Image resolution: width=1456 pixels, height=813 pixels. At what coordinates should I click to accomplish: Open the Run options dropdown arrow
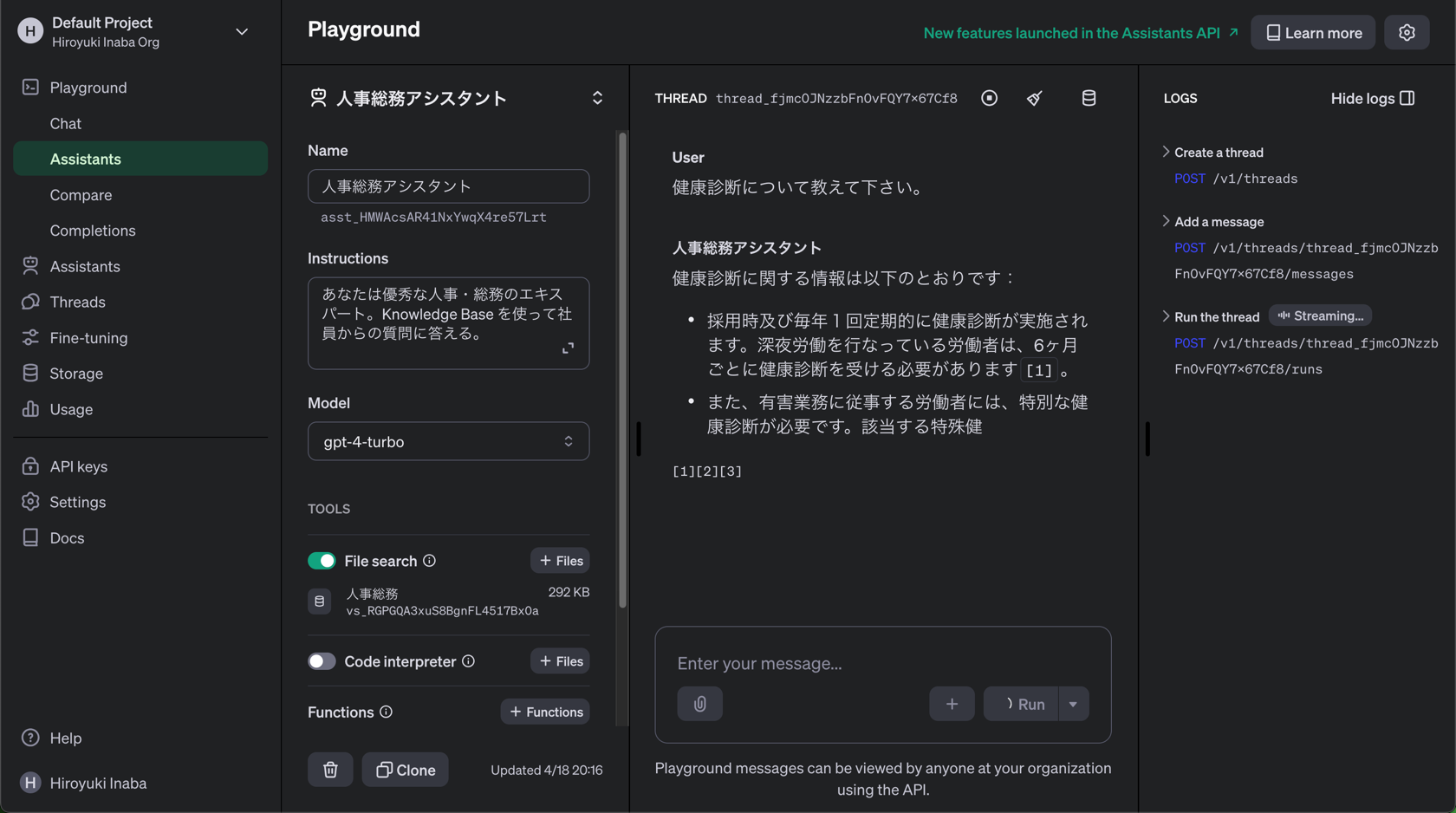tap(1073, 704)
